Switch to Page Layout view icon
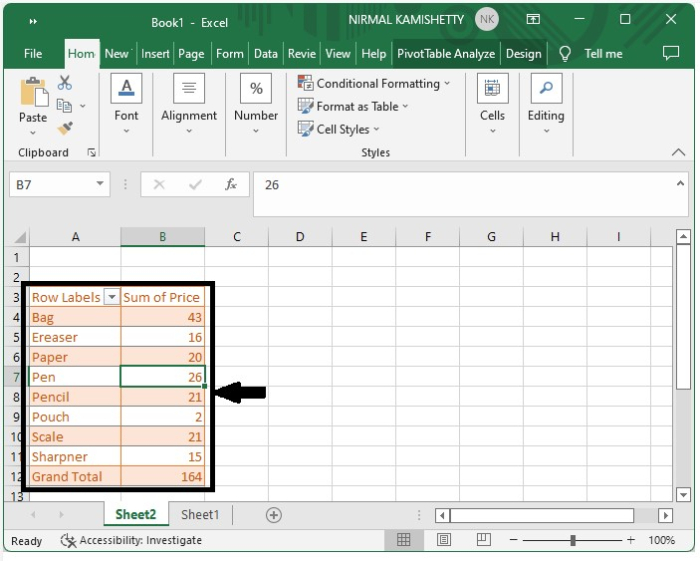The width and height of the screenshot is (700, 561). point(444,540)
